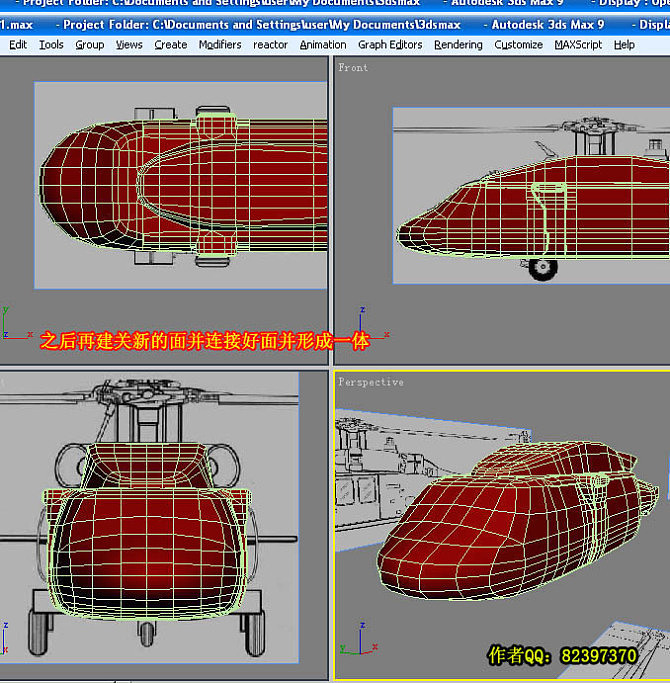Open the Animation menu
670x683 pixels.
[323, 45]
